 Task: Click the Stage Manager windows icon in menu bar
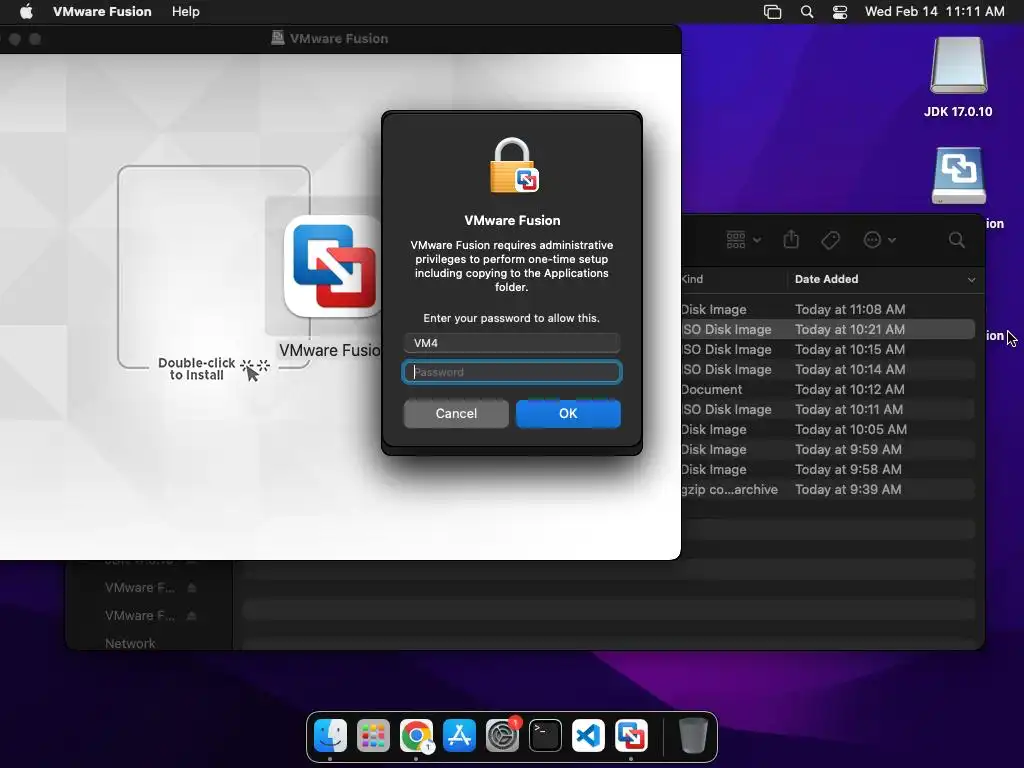point(773,12)
